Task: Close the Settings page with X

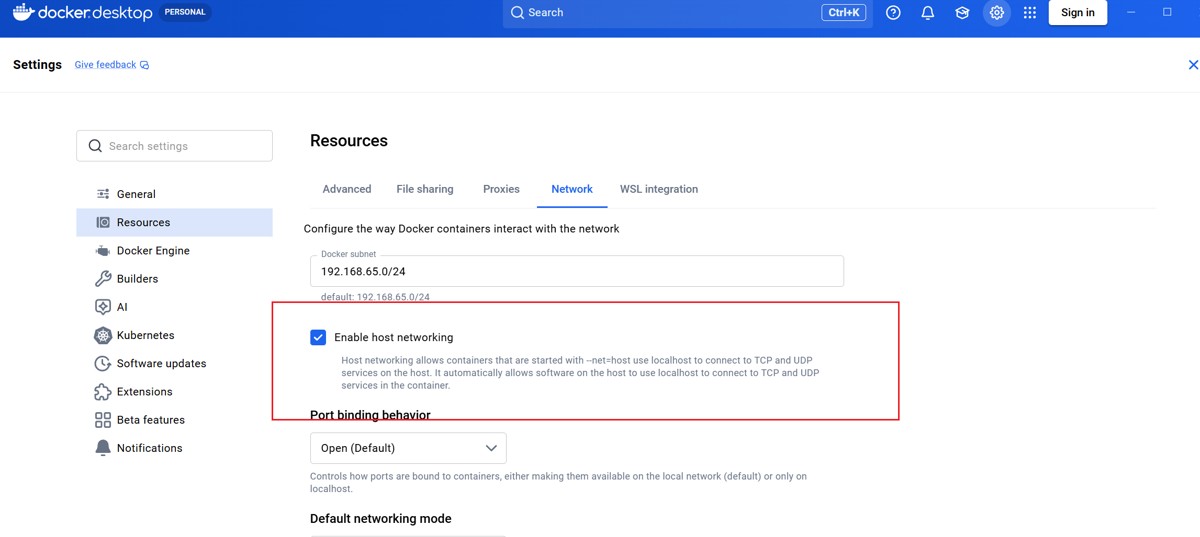Action: [x=1192, y=65]
